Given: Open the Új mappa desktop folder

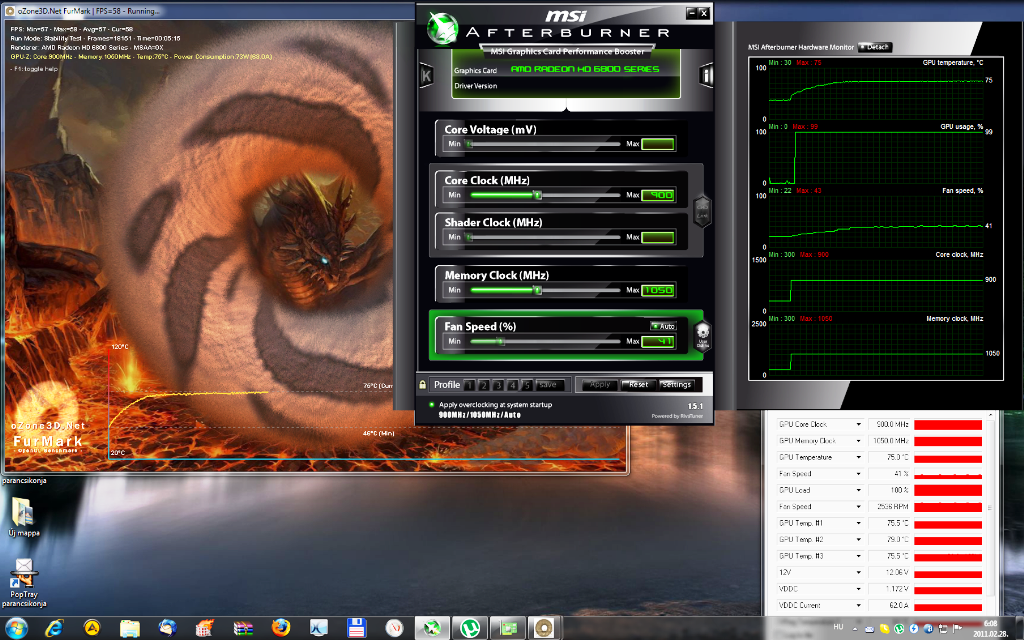Looking at the screenshot, I should click(24, 517).
